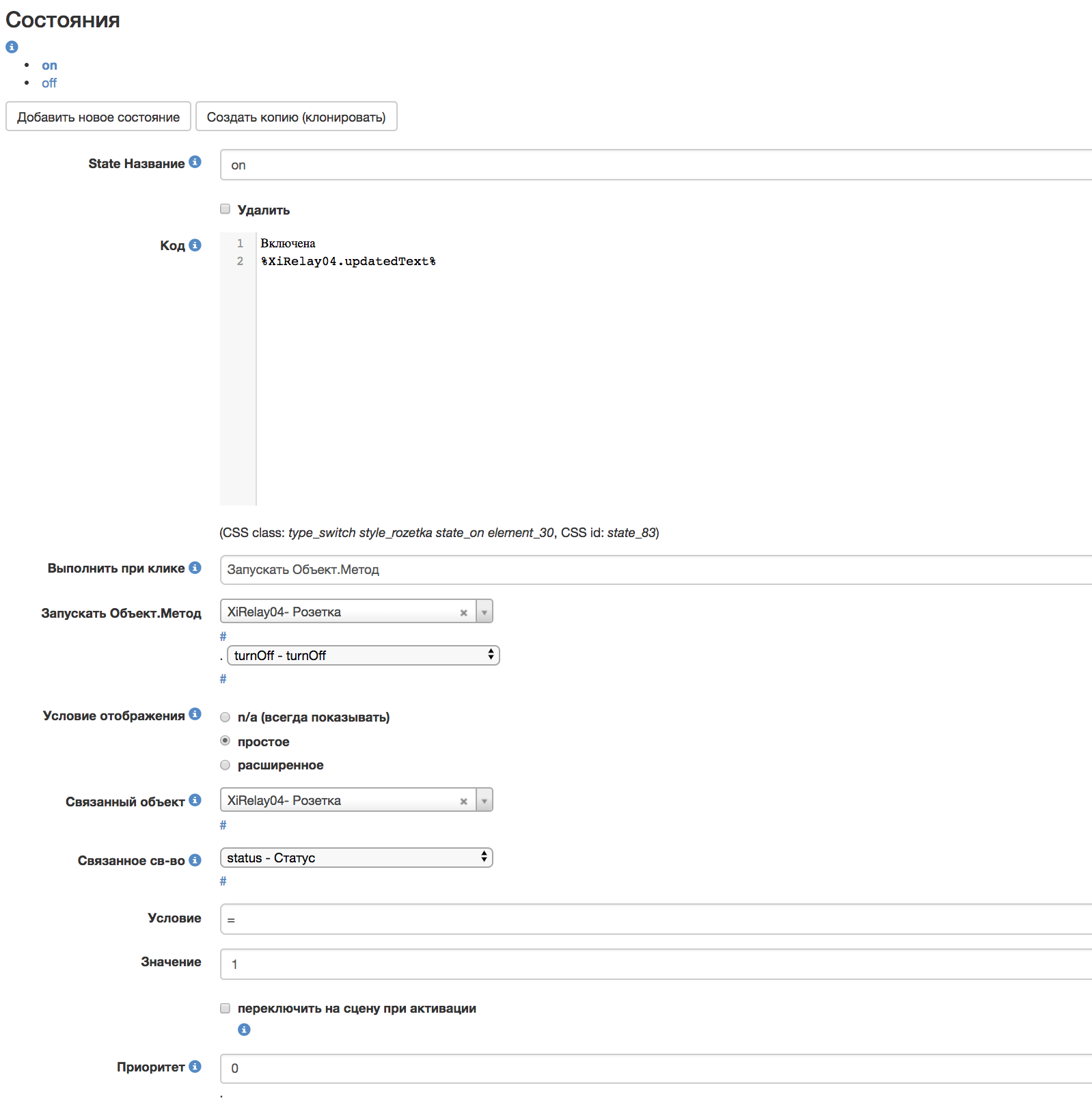
Task: Focus the Значение input field
Action: pos(656,964)
